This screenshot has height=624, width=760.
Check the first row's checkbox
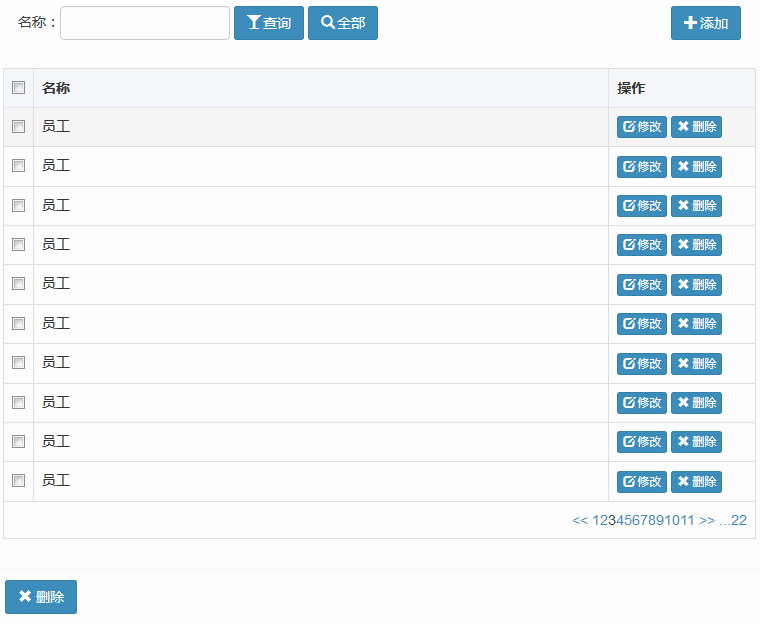coord(18,127)
